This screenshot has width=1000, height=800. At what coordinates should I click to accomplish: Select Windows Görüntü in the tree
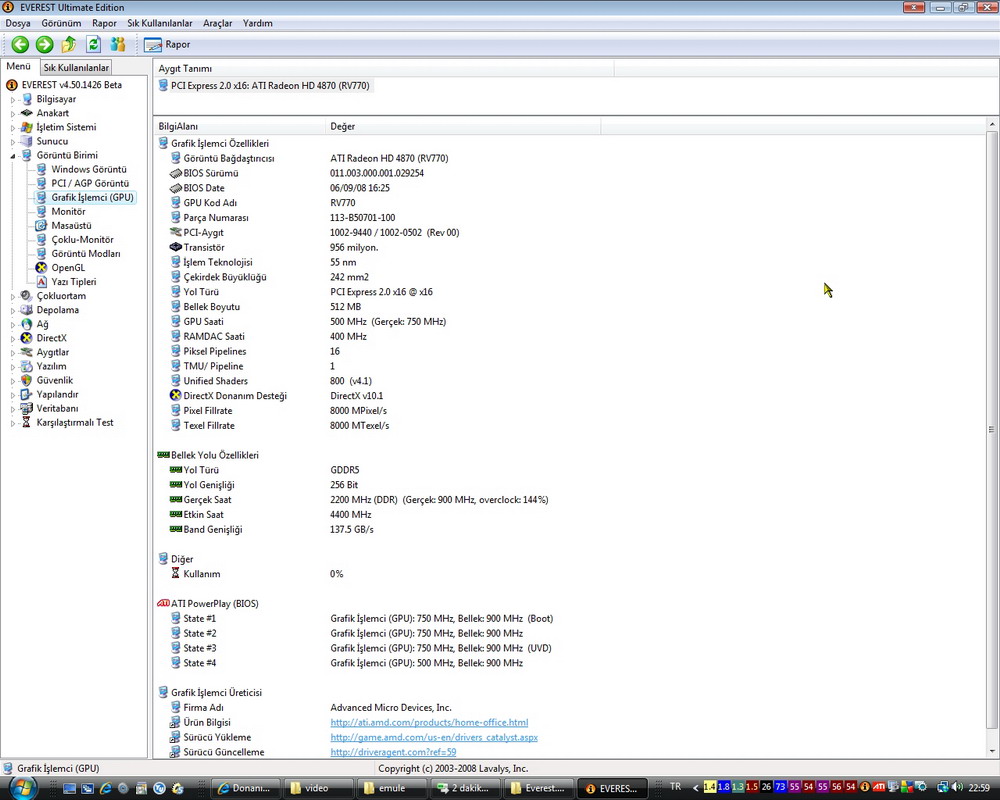pyautogui.click(x=89, y=169)
